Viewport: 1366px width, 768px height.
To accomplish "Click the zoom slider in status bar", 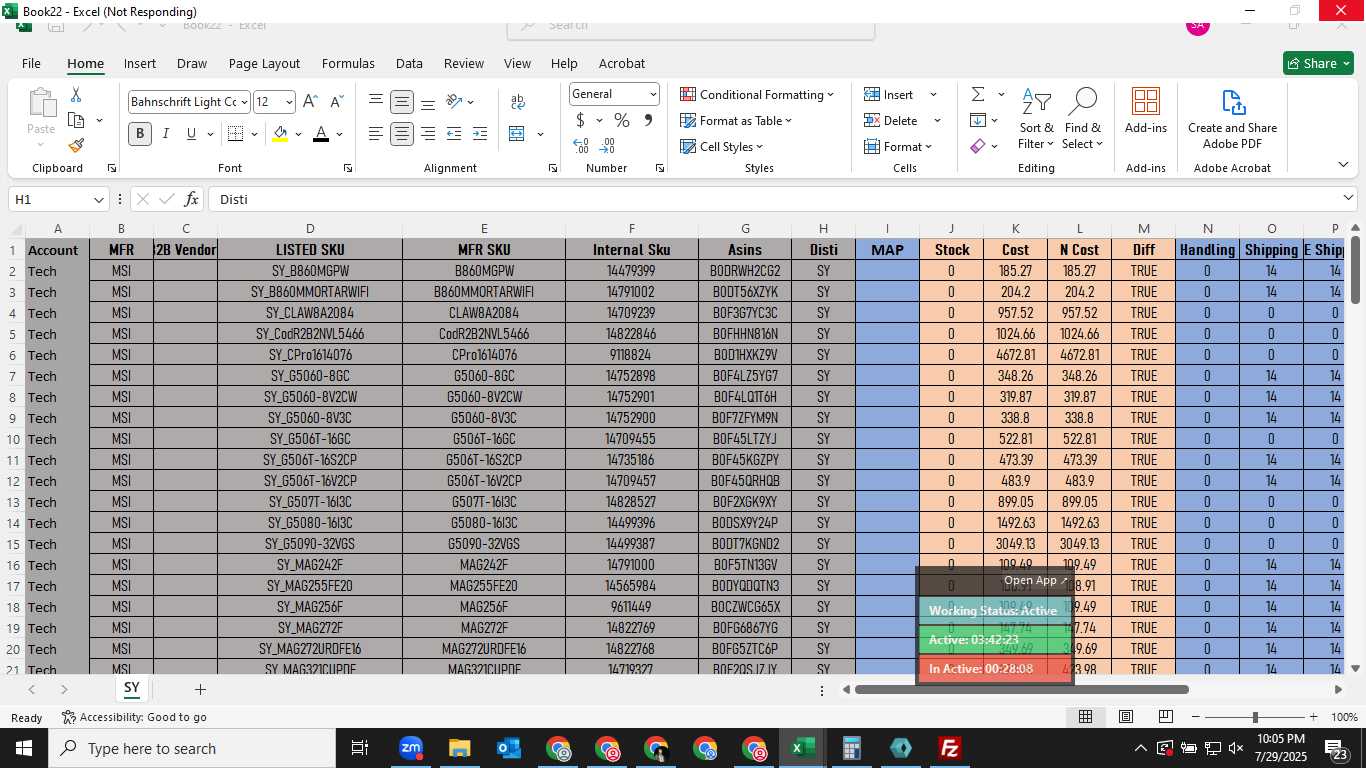I will (x=1255, y=717).
